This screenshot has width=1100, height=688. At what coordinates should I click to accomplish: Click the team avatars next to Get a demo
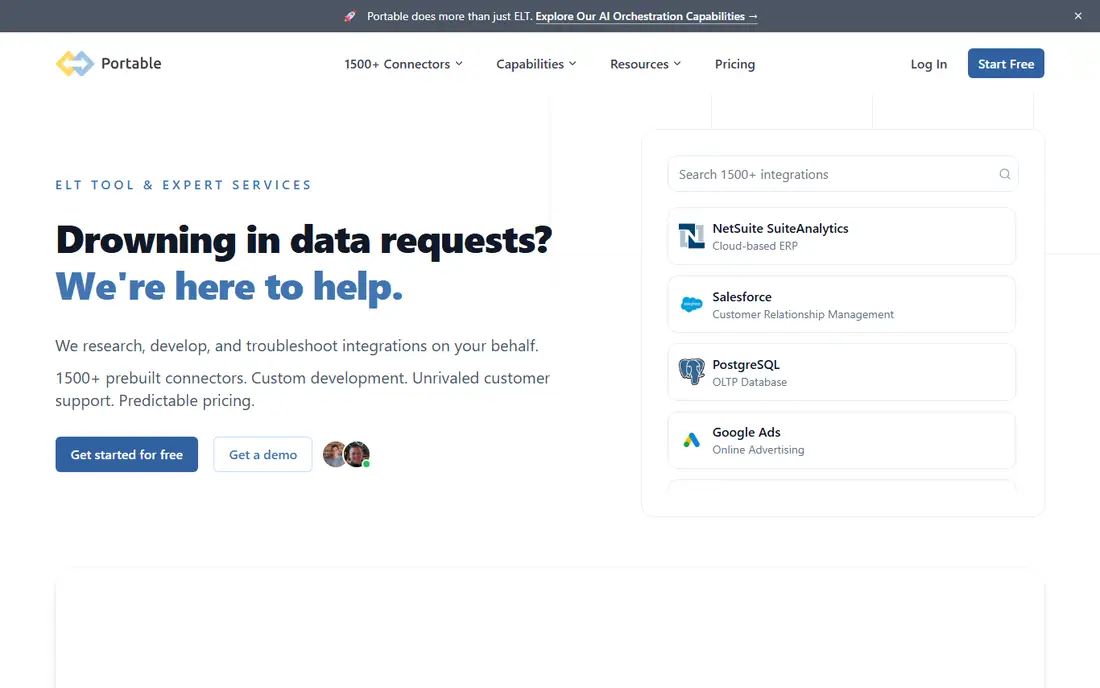click(347, 454)
